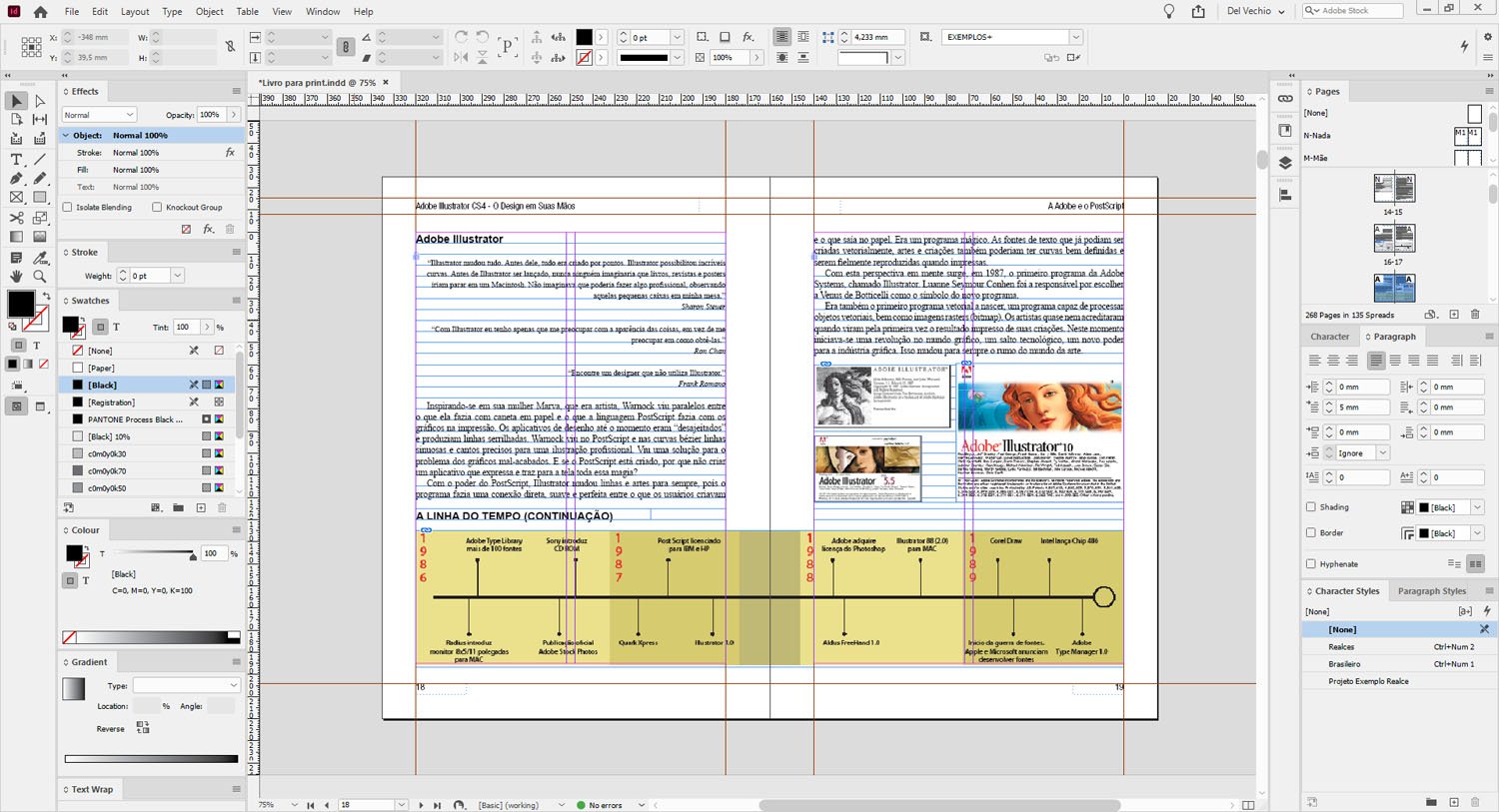Toggle Justify with last line left alignment
This screenshot has width=1499, height=812.
[x=1376, y=361]
